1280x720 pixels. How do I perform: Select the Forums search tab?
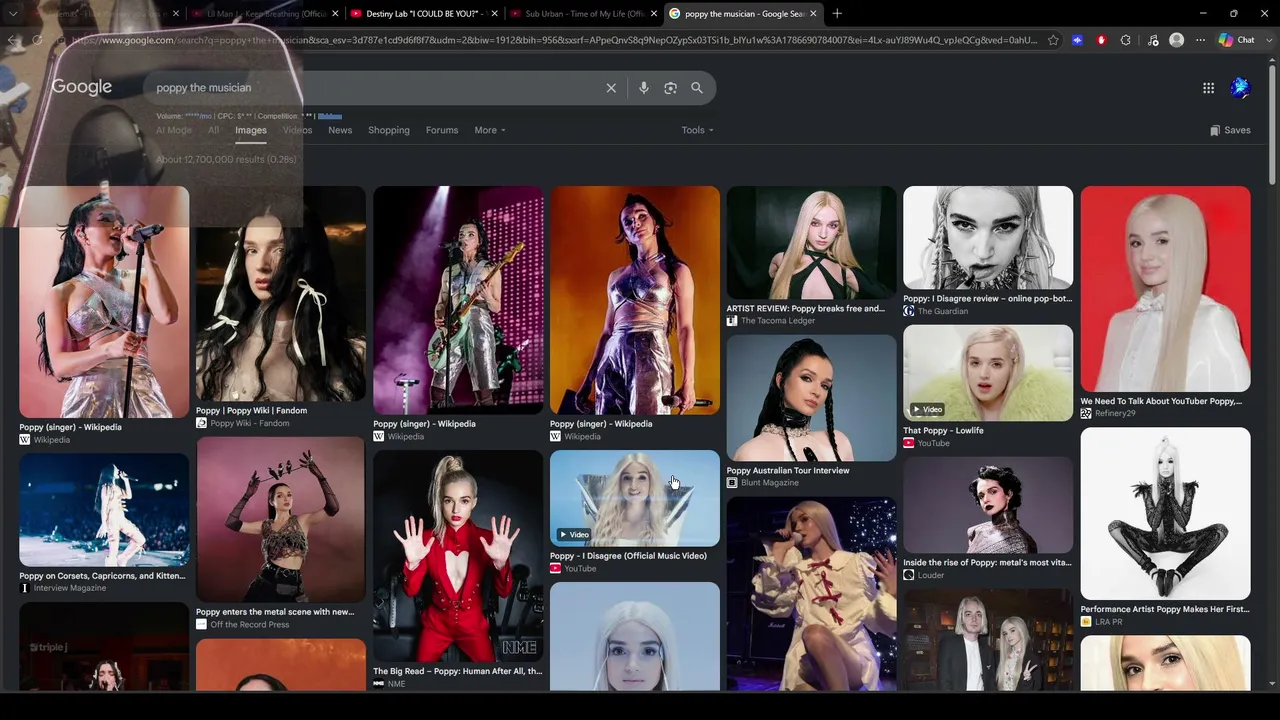coord(442,130)
